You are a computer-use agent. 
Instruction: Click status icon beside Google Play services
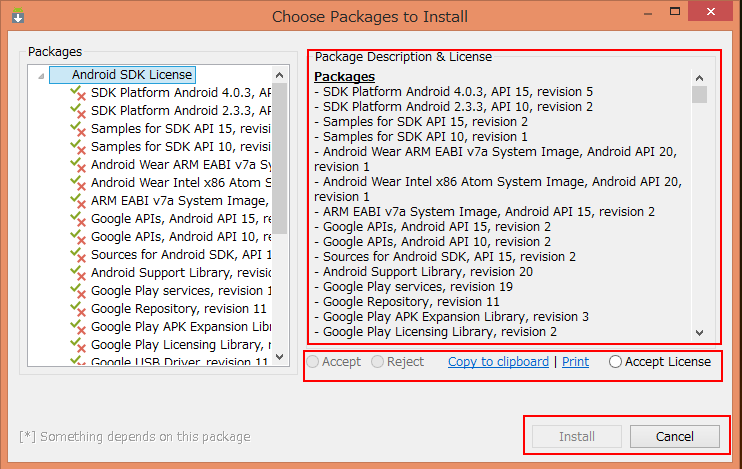coord(78,291)
